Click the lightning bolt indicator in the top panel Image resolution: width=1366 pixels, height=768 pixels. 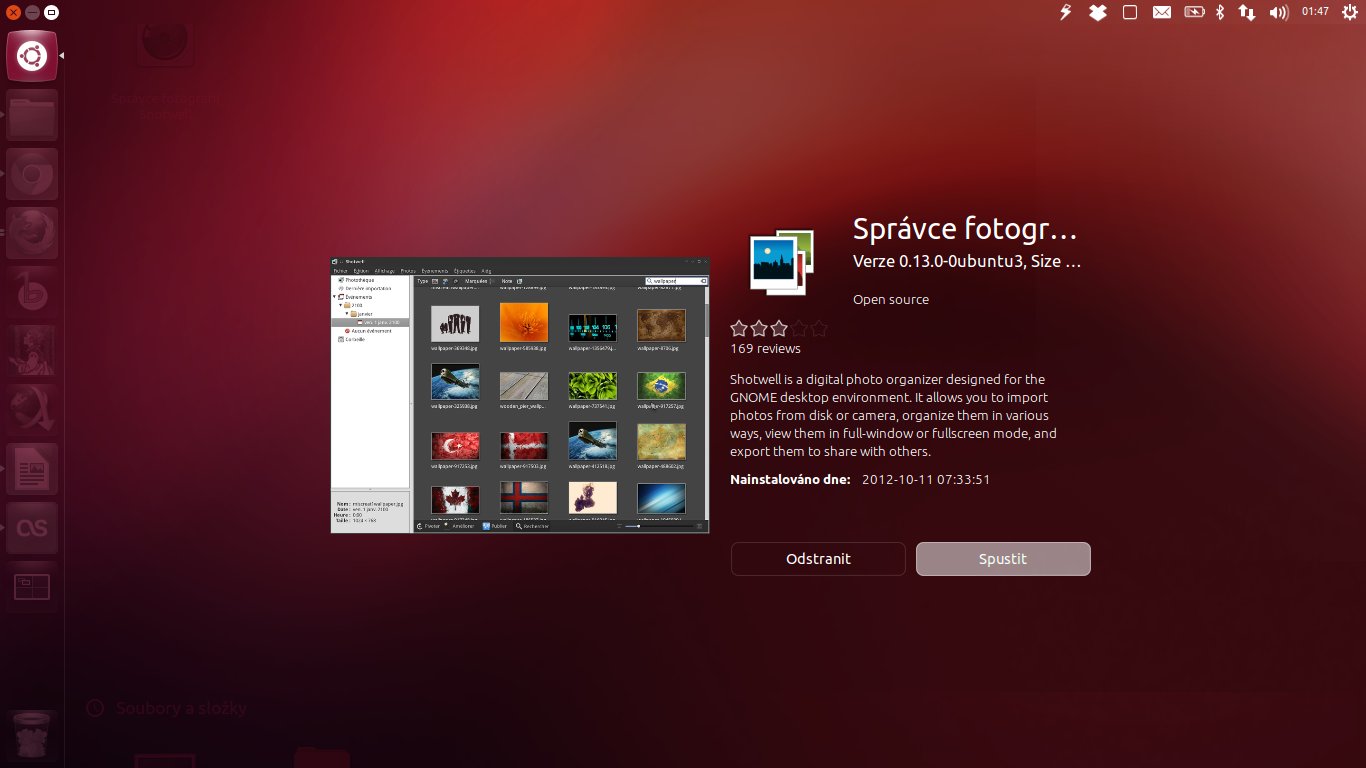pos(1066,12)
